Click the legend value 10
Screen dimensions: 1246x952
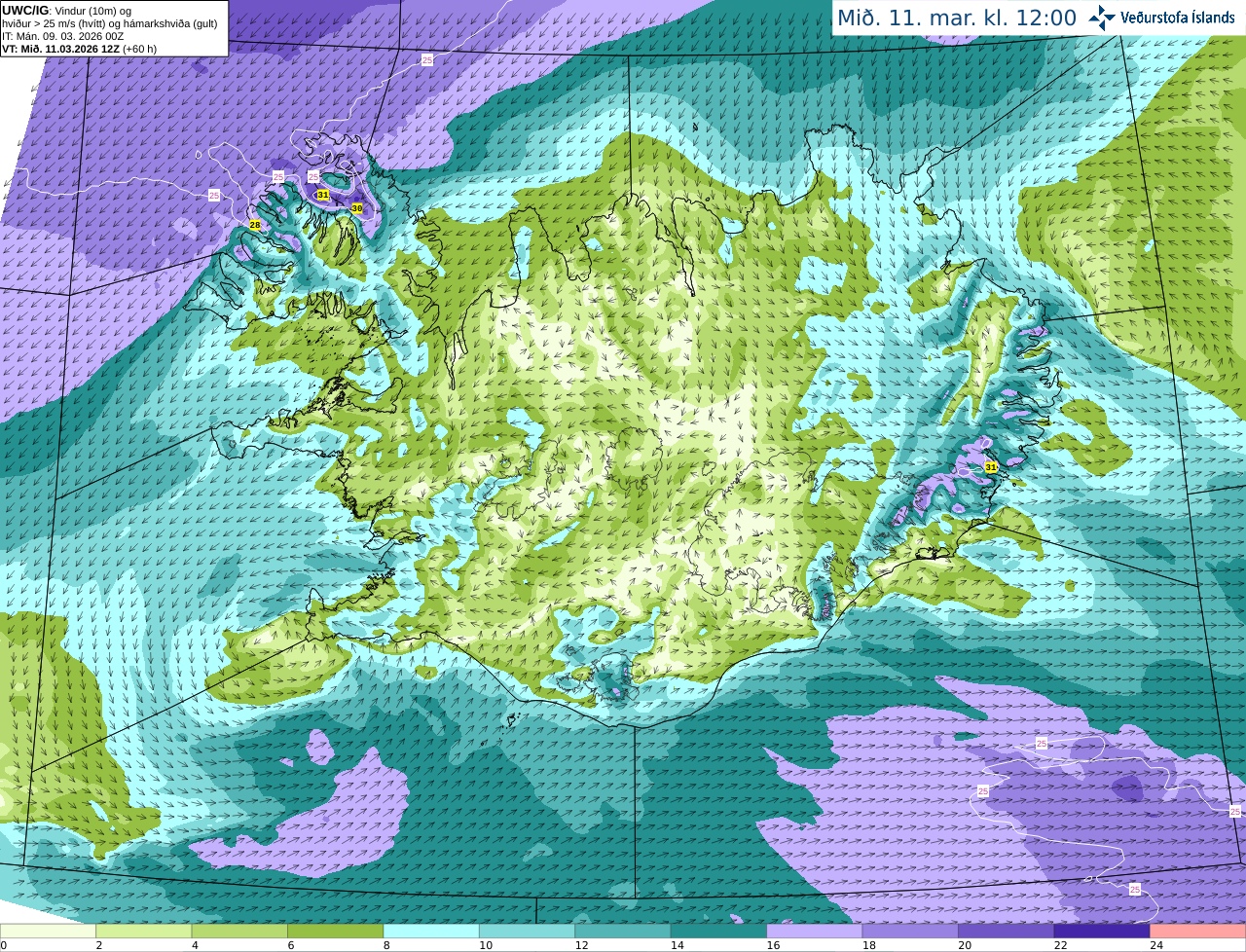click(x=485, y=945)
